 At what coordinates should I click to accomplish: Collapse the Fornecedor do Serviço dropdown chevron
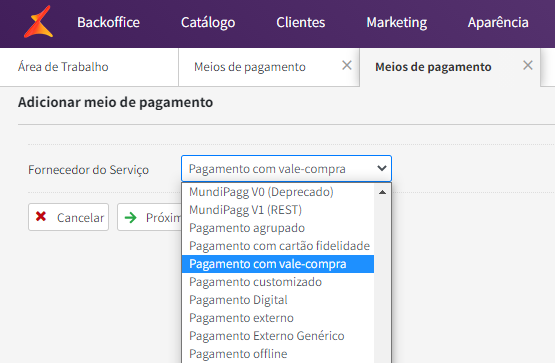(x=382, y=168)
